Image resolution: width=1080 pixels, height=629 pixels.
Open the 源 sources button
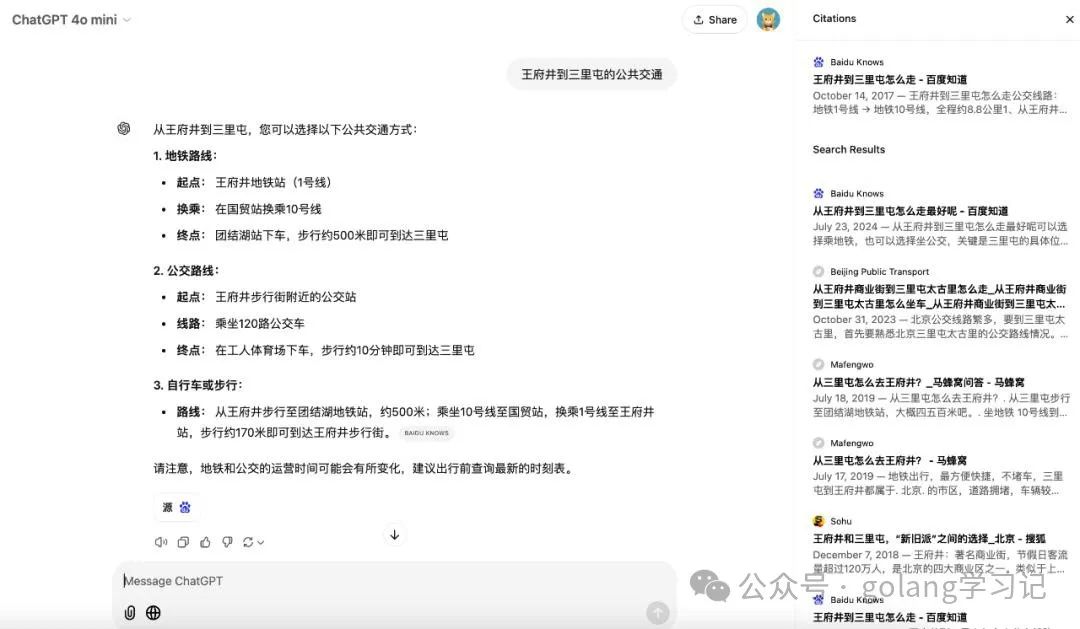point(176,507)
